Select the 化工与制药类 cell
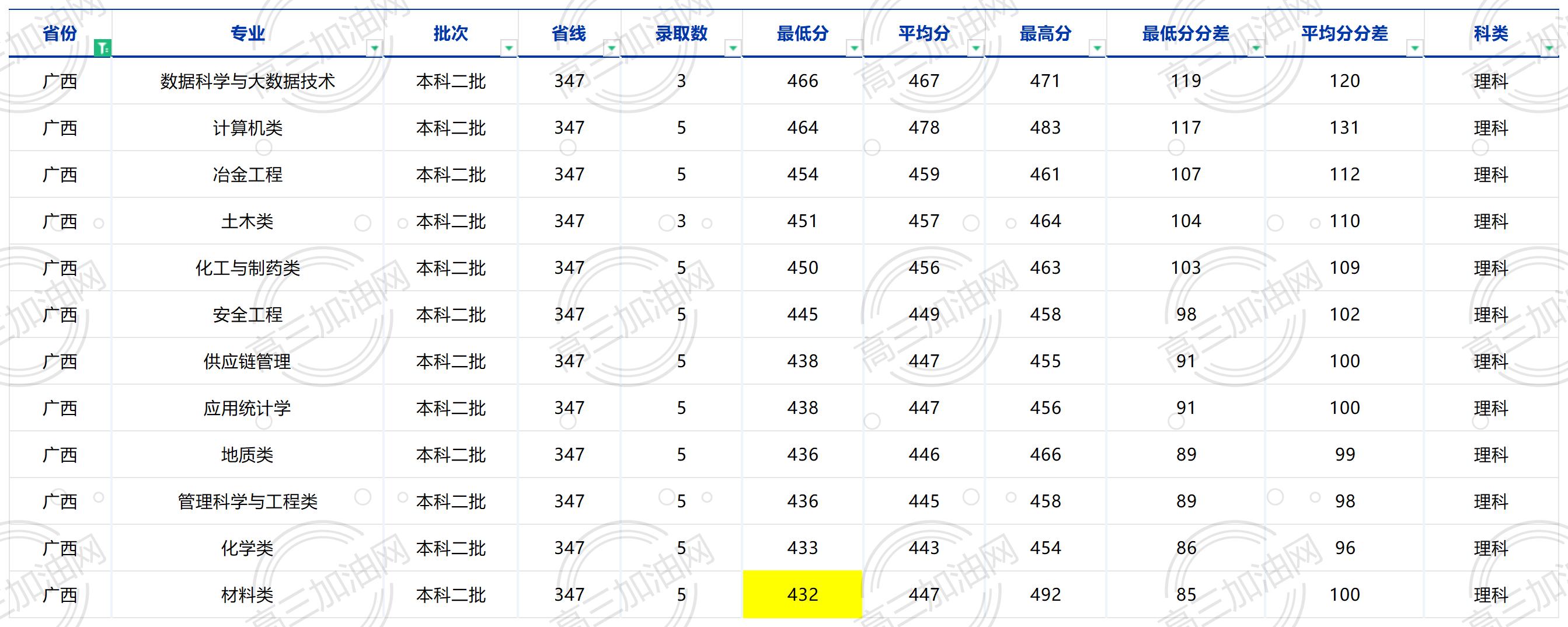Image resolution: width=1568 pixels, height=627 pixels. click(x=247, y=267)
